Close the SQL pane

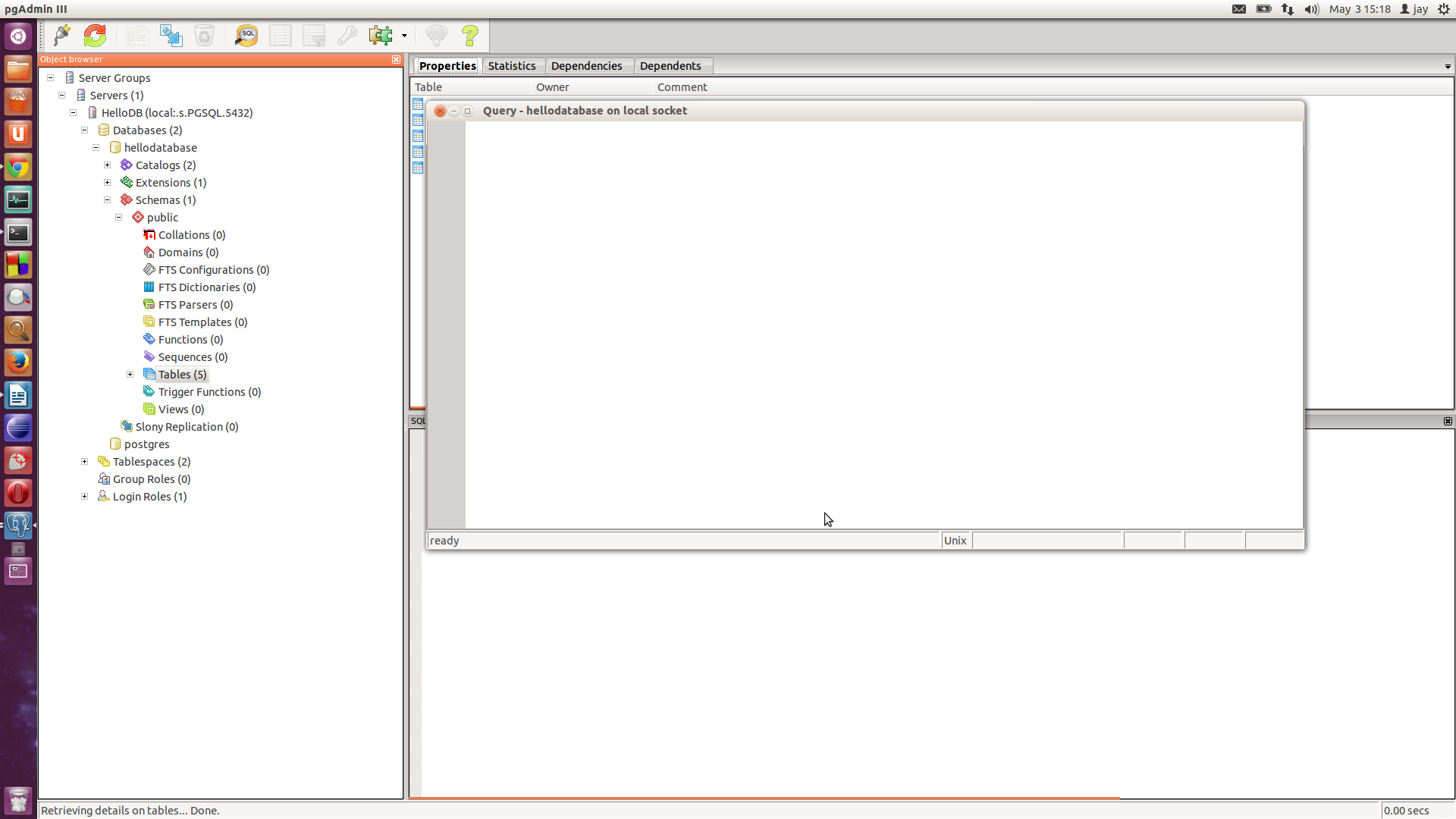pos(1448,421)
